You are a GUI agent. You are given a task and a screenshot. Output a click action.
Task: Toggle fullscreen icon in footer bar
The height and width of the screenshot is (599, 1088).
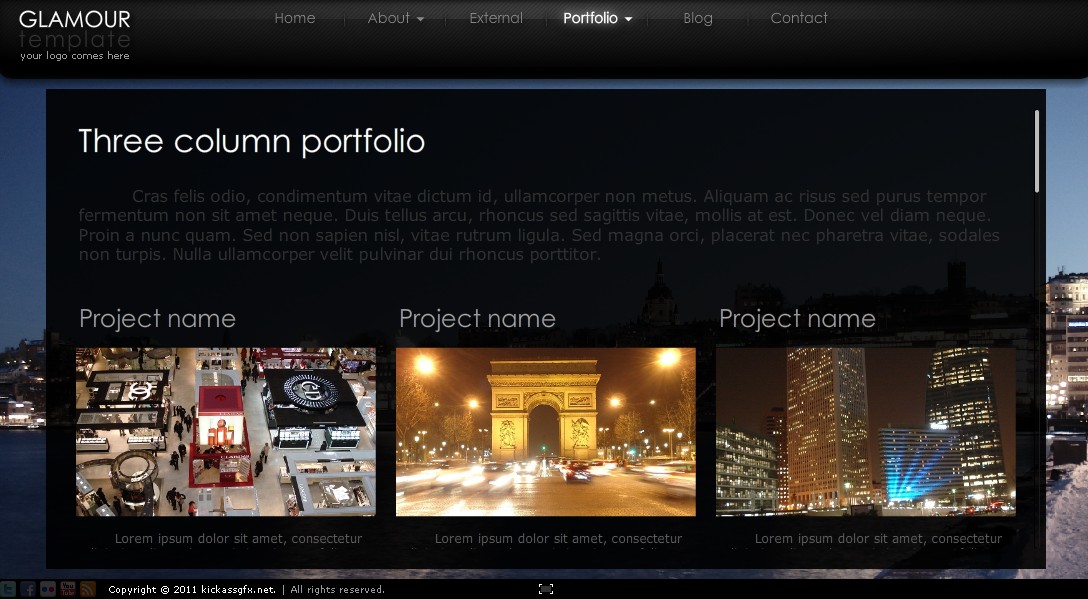[546, 589]
